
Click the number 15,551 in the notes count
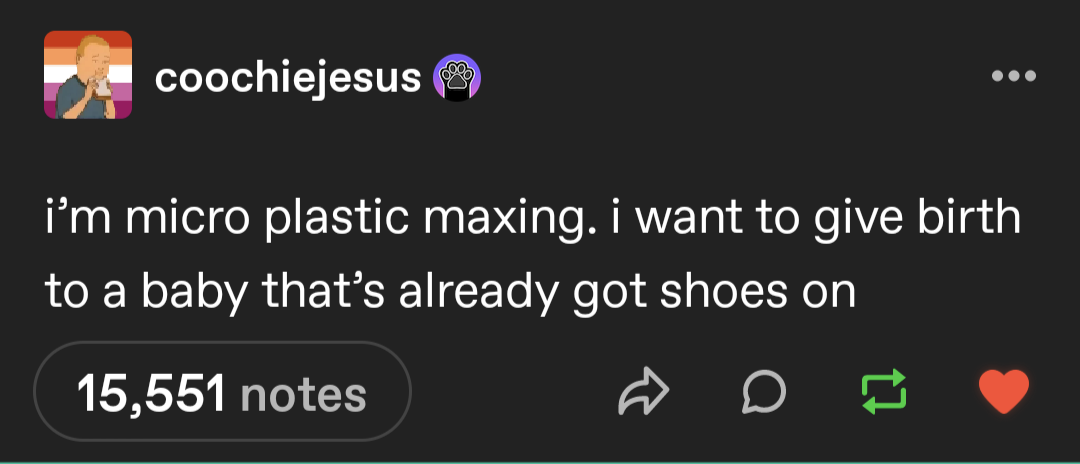coord(153,394)
